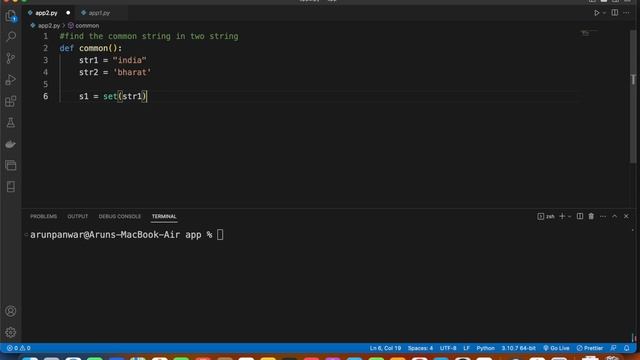Split the editor to the right
The image size is (640, 360).
click(615, 13)
